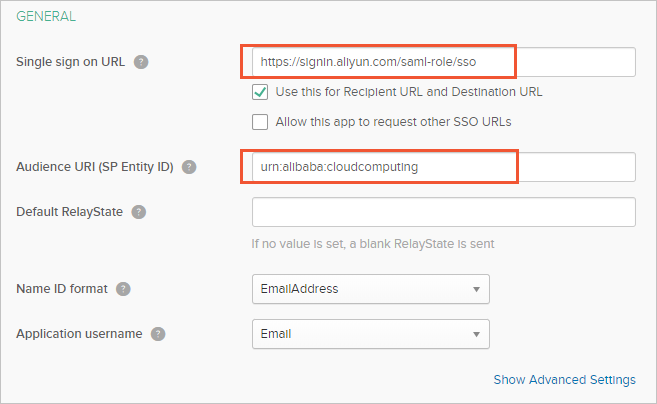Select the blank RelayState hint text
Viewport: 657px width, 404px height.
pos(373,244)
